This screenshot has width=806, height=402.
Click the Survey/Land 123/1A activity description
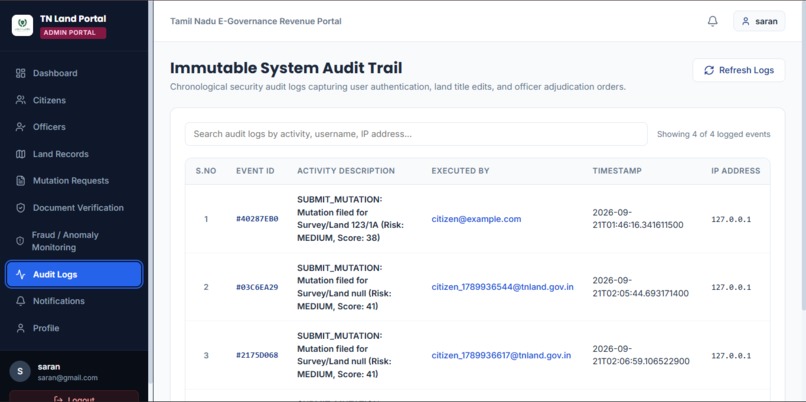click(x=351, y=219)
